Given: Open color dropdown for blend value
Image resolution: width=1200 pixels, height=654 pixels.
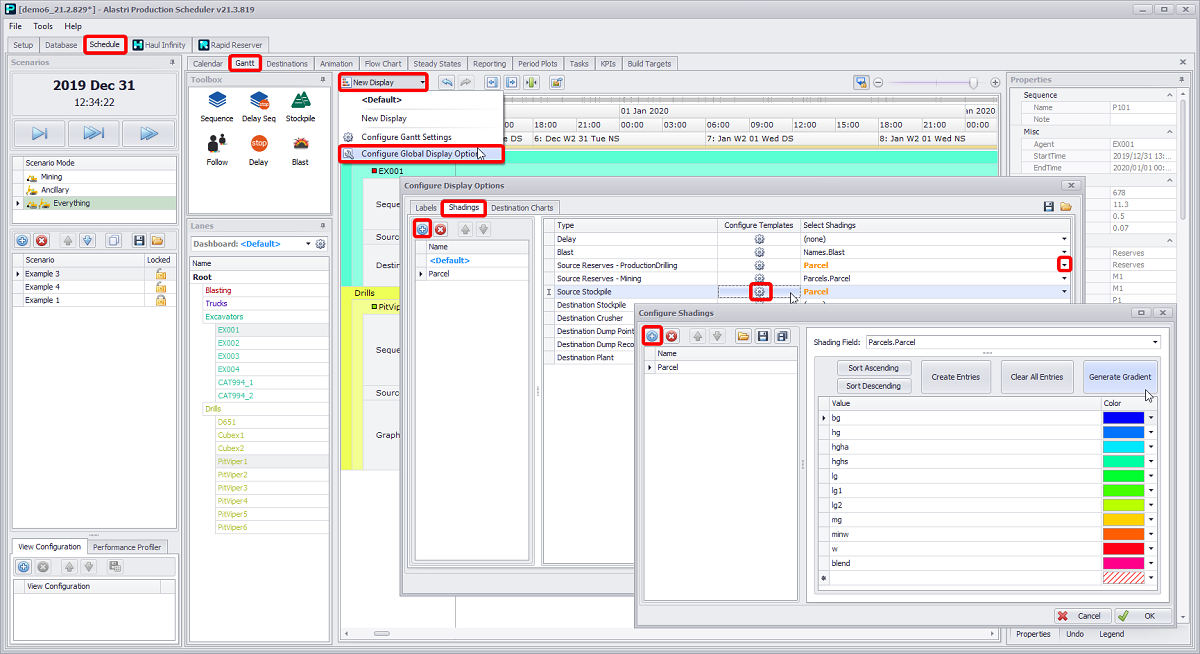Looking at the screenshot, I should click(x=1151, y=563).
